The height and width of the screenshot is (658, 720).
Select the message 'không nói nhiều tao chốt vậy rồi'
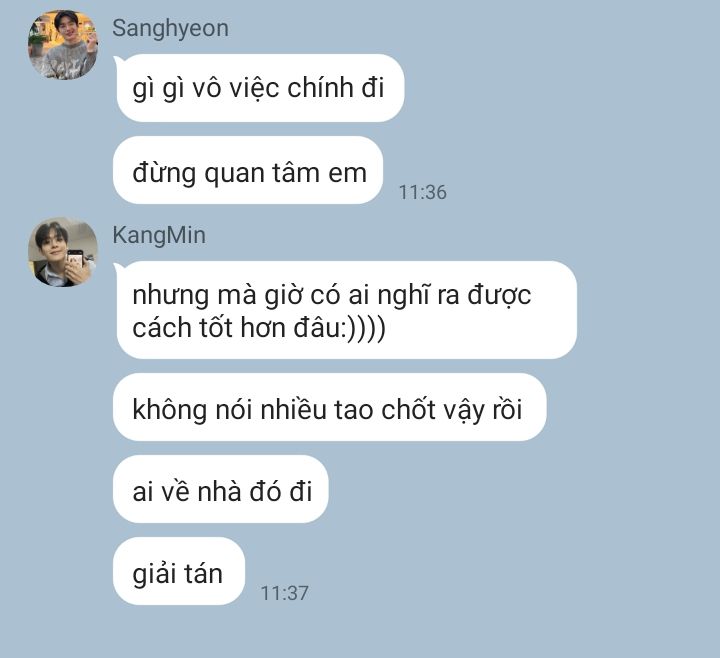(330, 407)
